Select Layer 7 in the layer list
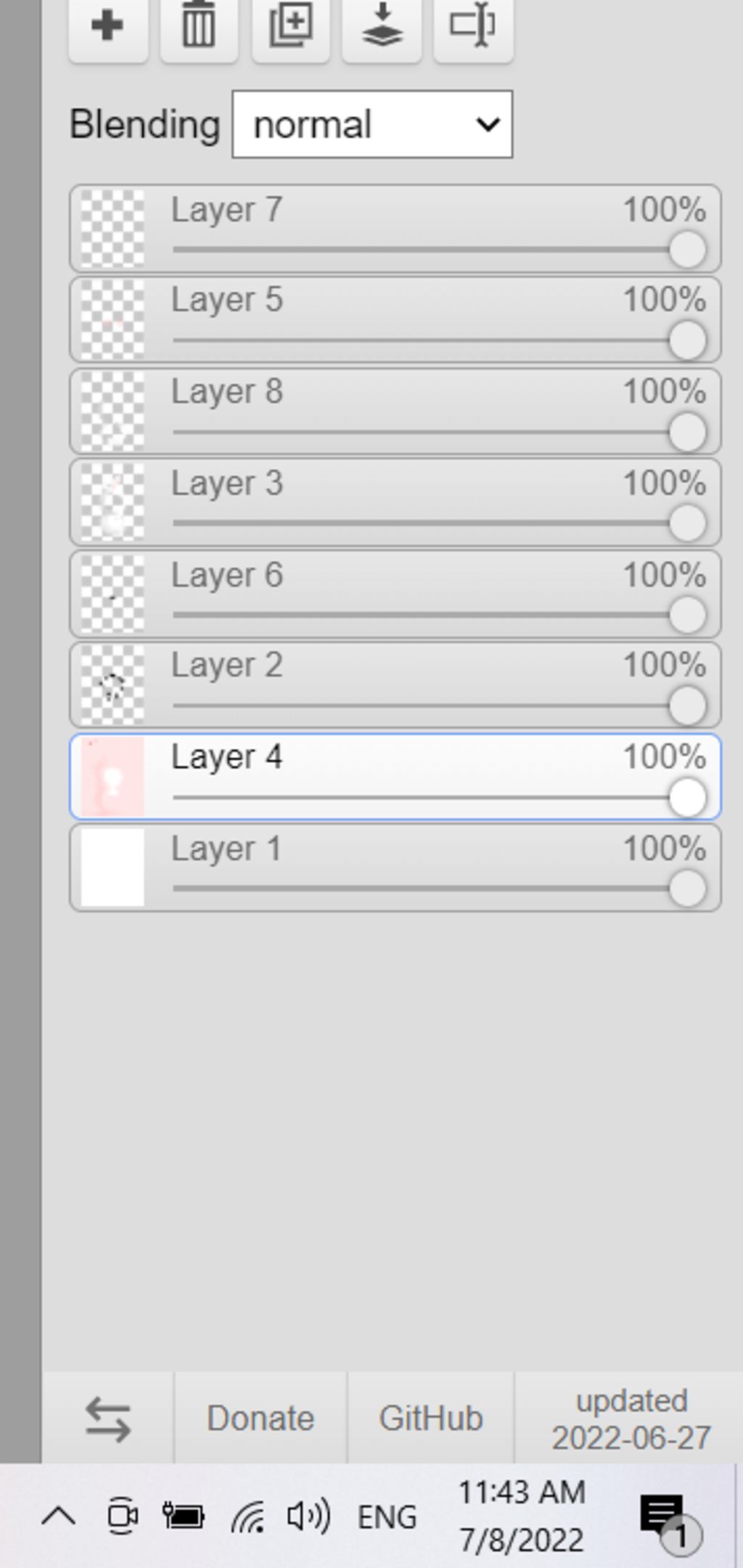Image resolution: width=743 pixels, height=1568 pixels. coord(395,229)
